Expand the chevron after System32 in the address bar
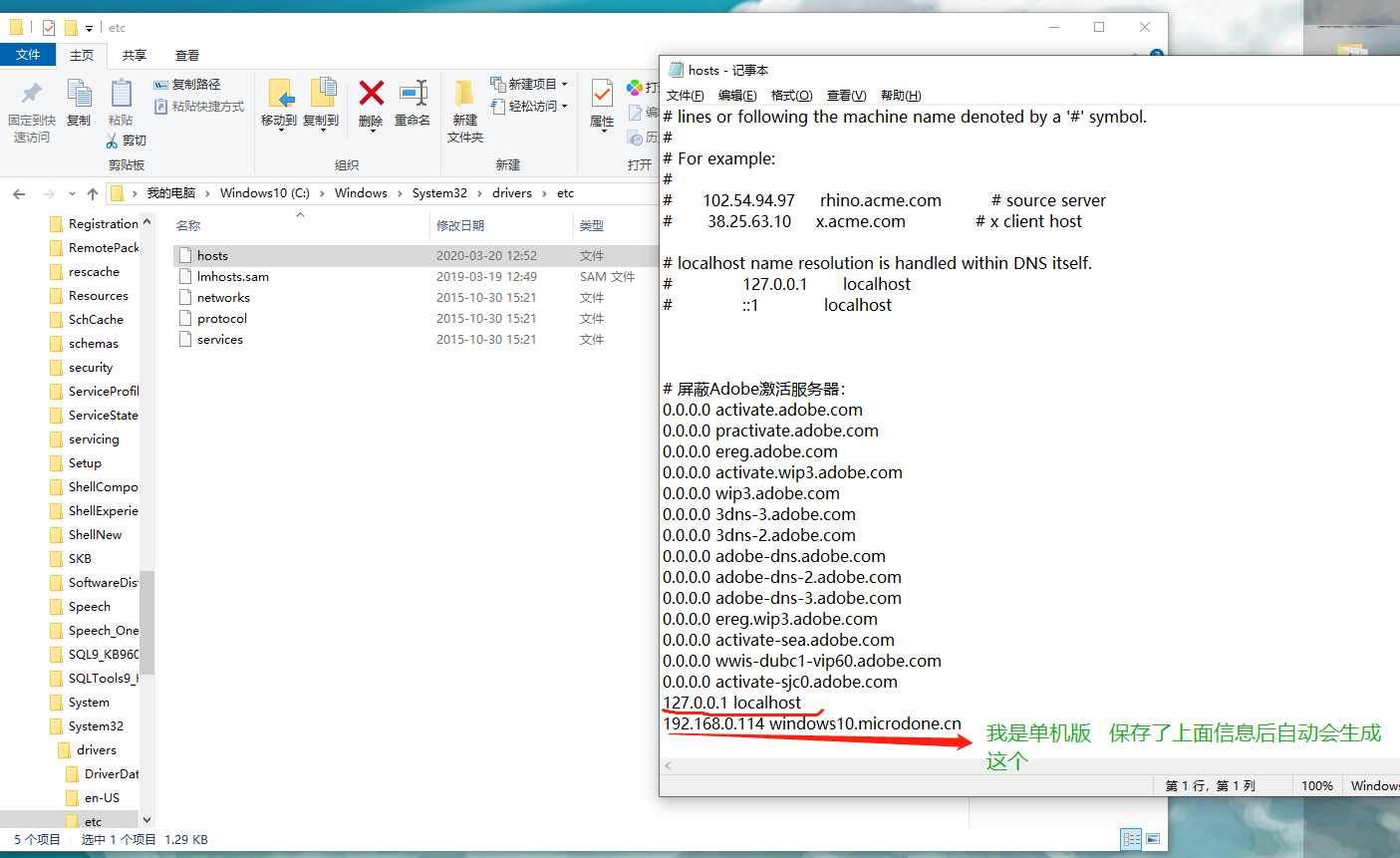 480,193
